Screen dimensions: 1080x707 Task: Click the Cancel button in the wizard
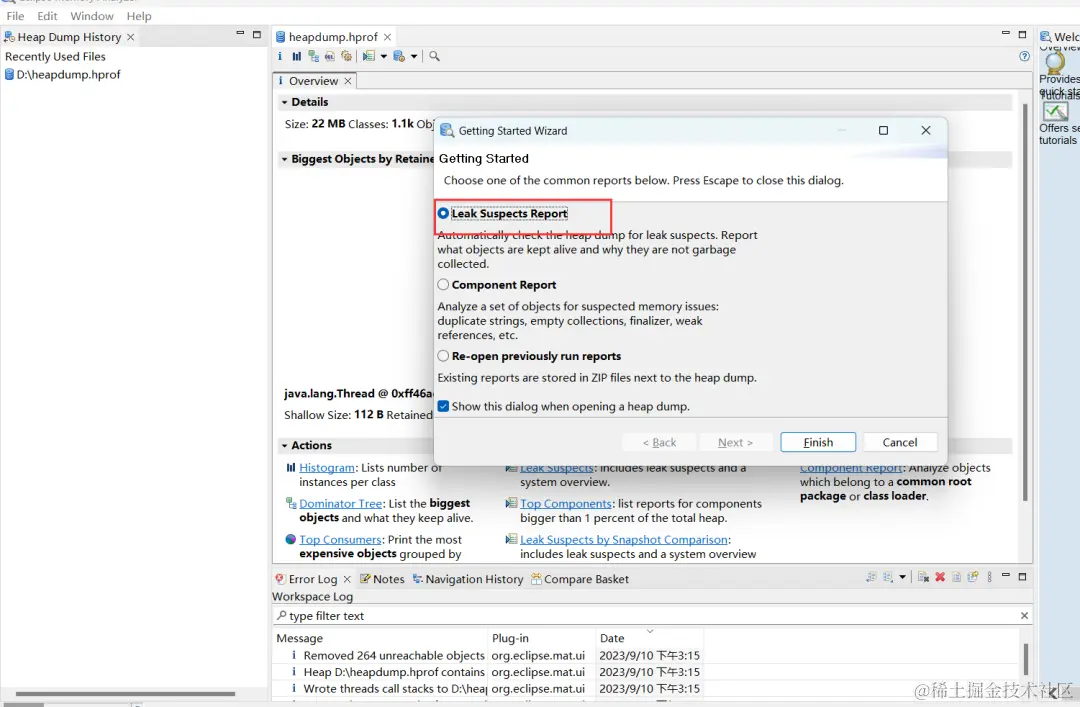click(x=900, y=442)
